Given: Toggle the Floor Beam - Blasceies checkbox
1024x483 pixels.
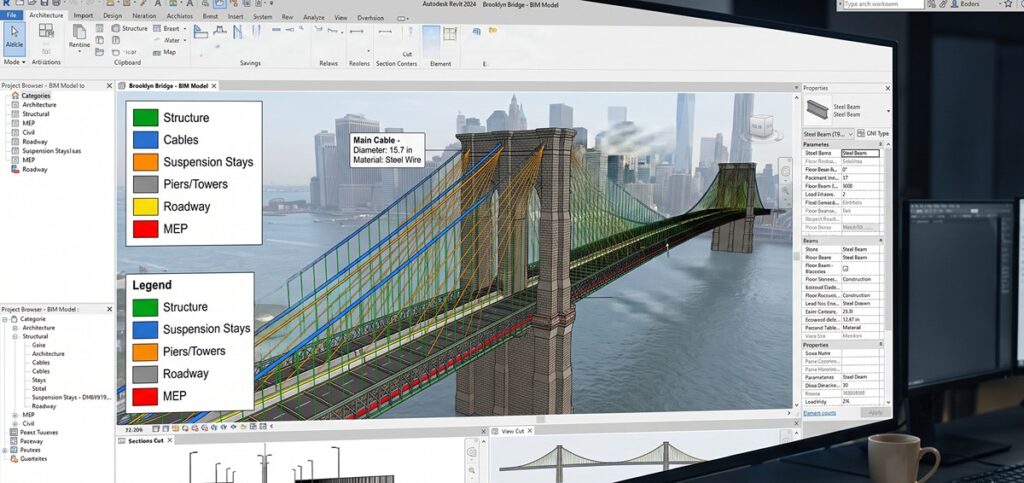Looking at the screenshot, I should point(845,268).
